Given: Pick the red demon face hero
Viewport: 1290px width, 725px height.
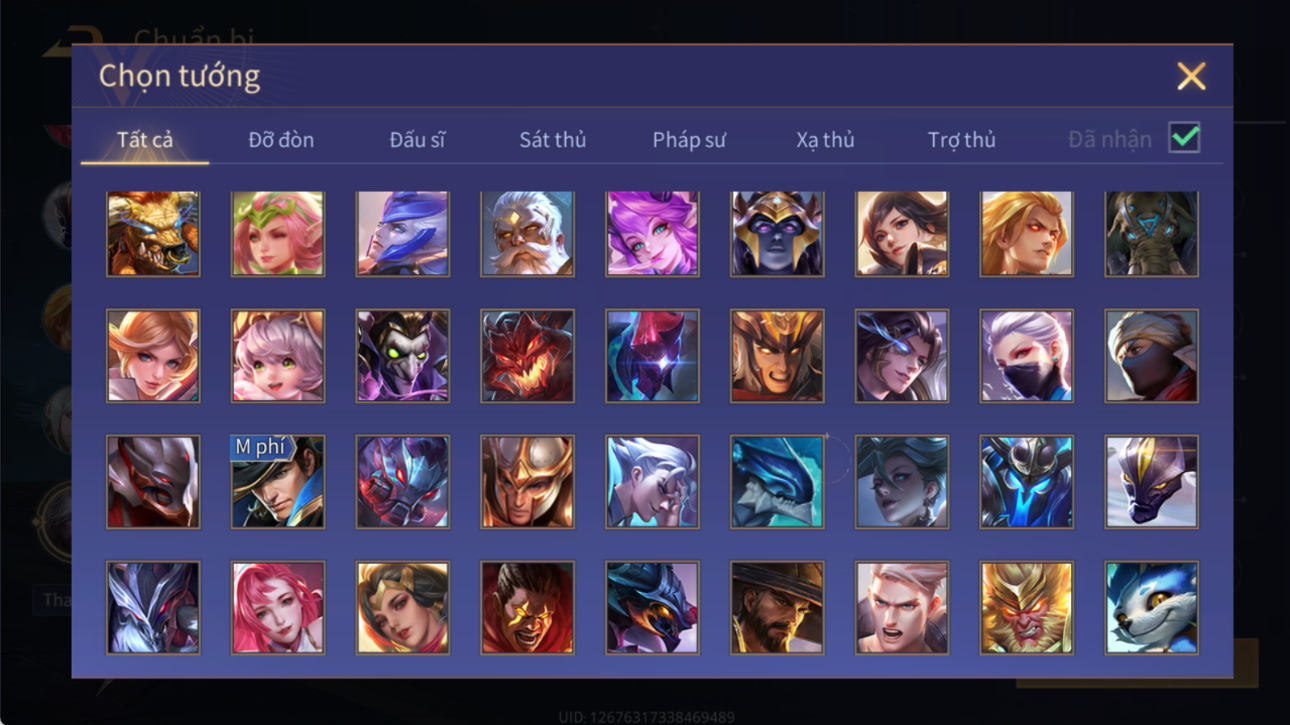Looking at the screenshot, I should (x=527, y=356).
